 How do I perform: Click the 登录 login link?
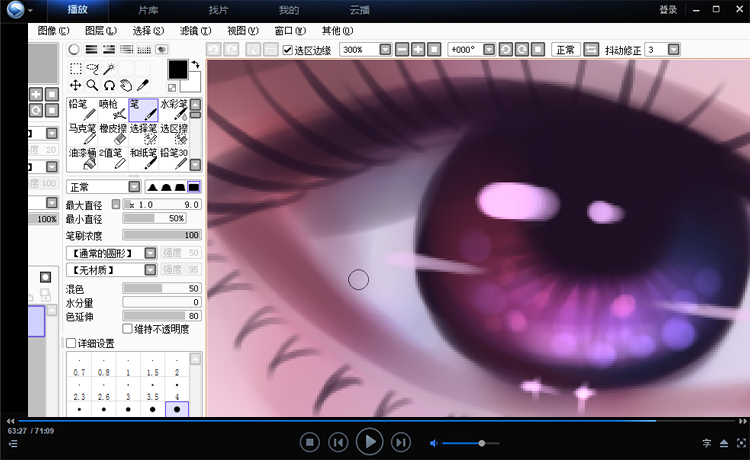point(668,10)
